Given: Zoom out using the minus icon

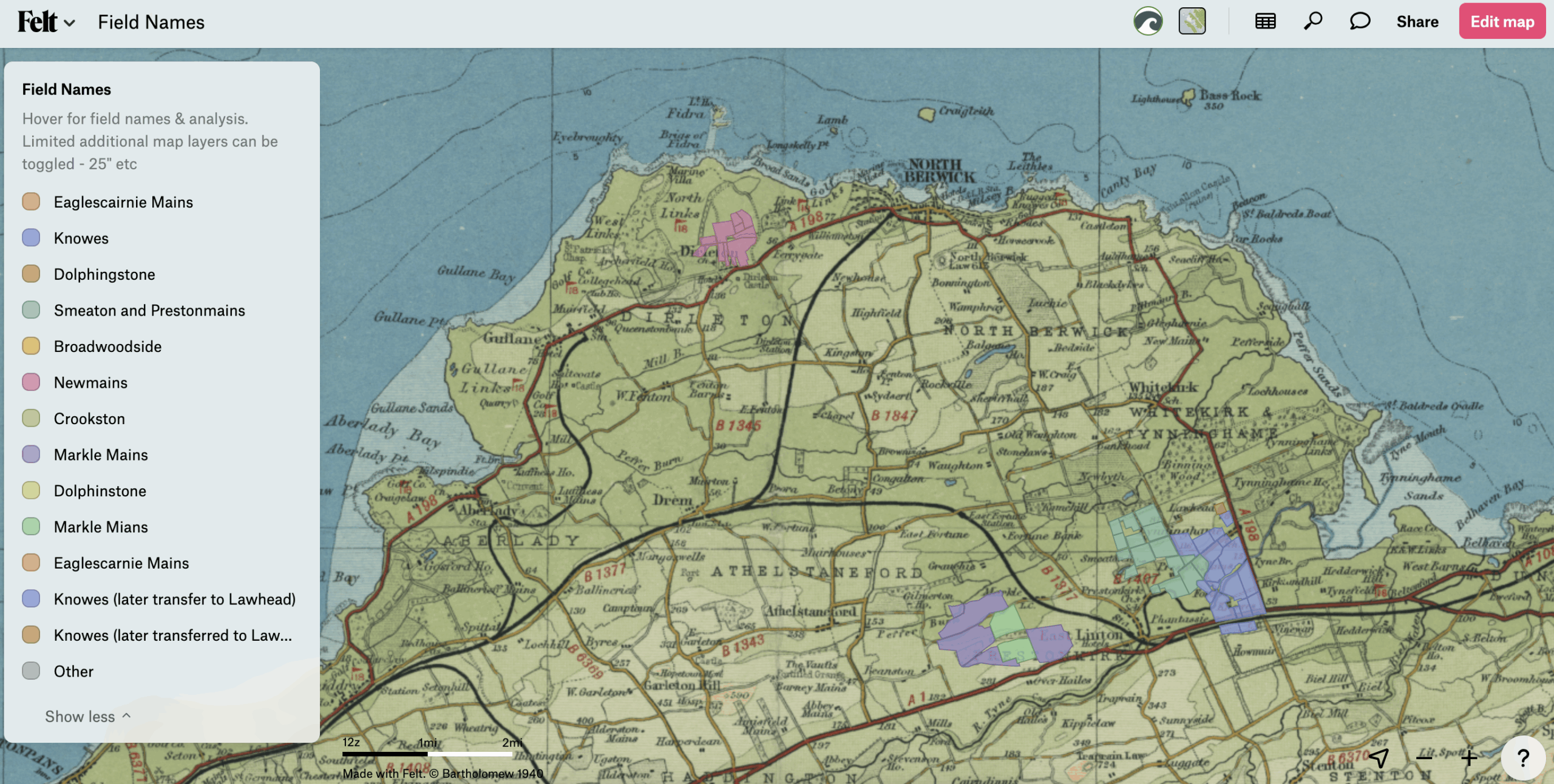Looking at the screenshot, I should point(1424,757).
